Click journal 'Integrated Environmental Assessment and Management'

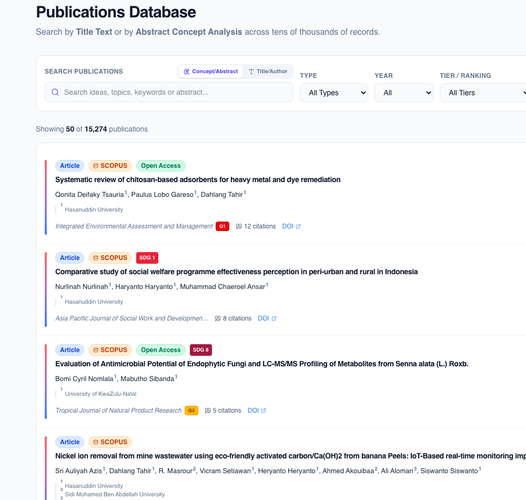click(134, 226)
